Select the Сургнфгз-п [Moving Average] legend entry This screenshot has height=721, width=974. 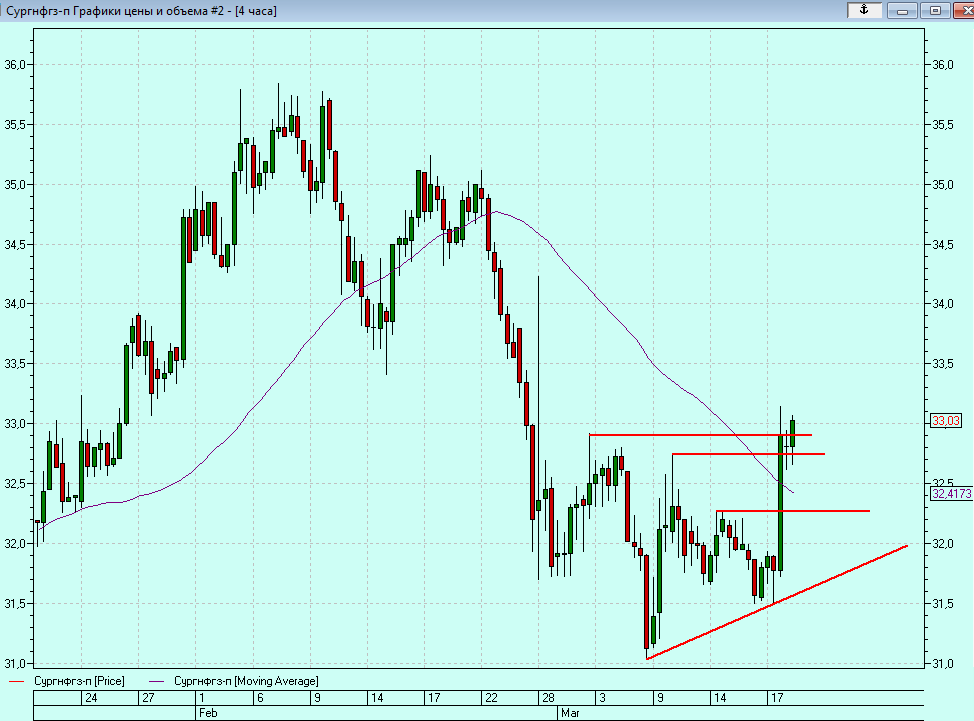point(246,681)
